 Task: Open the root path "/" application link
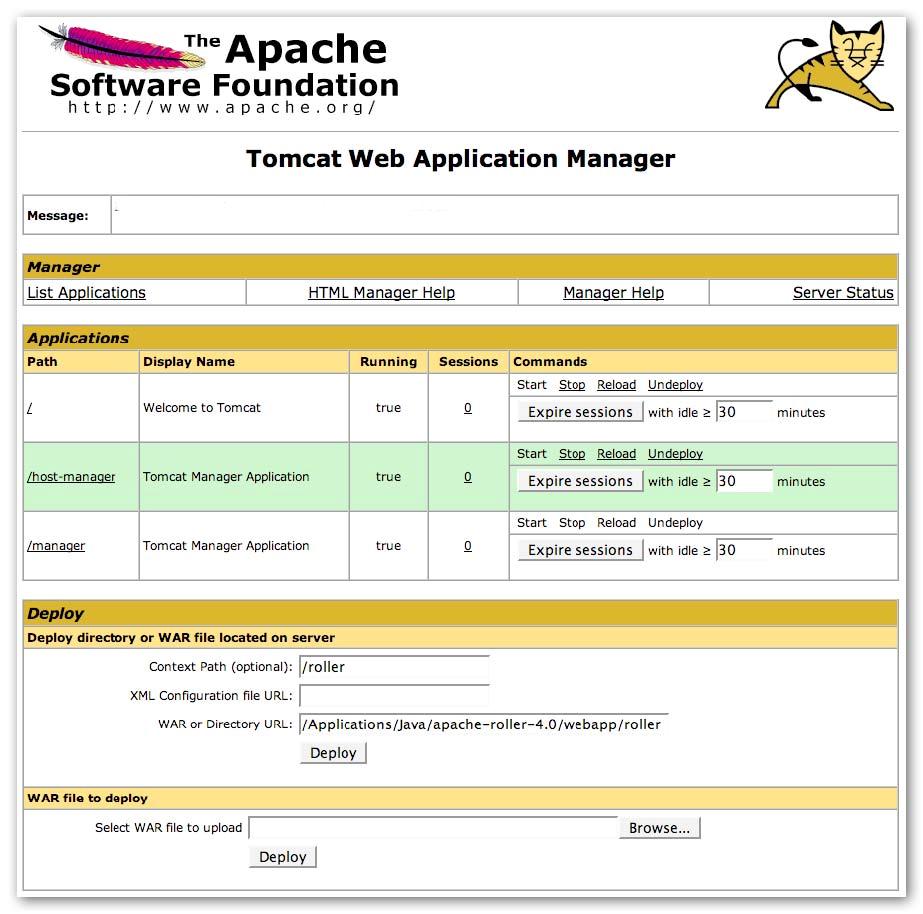pyautogui.click(x=29, y=408)
